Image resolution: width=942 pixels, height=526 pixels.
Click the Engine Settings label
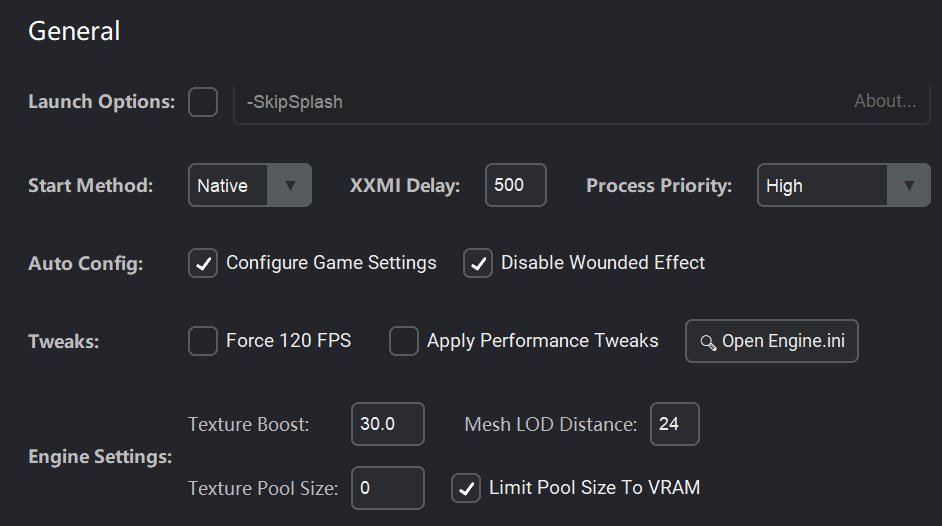(x=100, y=457)
